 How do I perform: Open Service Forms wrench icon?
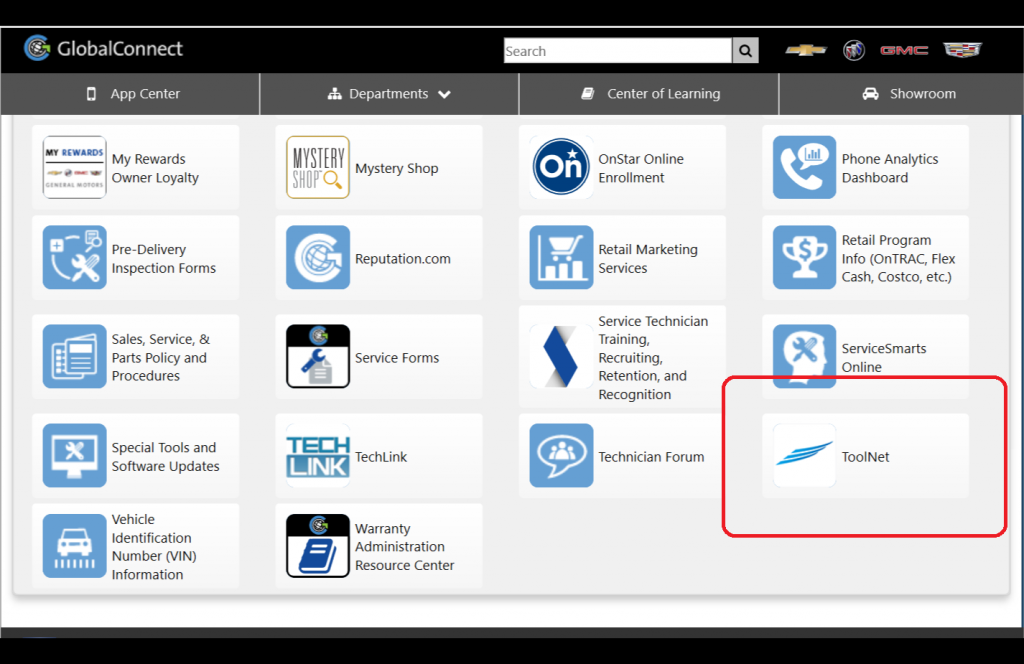[318, 356]
